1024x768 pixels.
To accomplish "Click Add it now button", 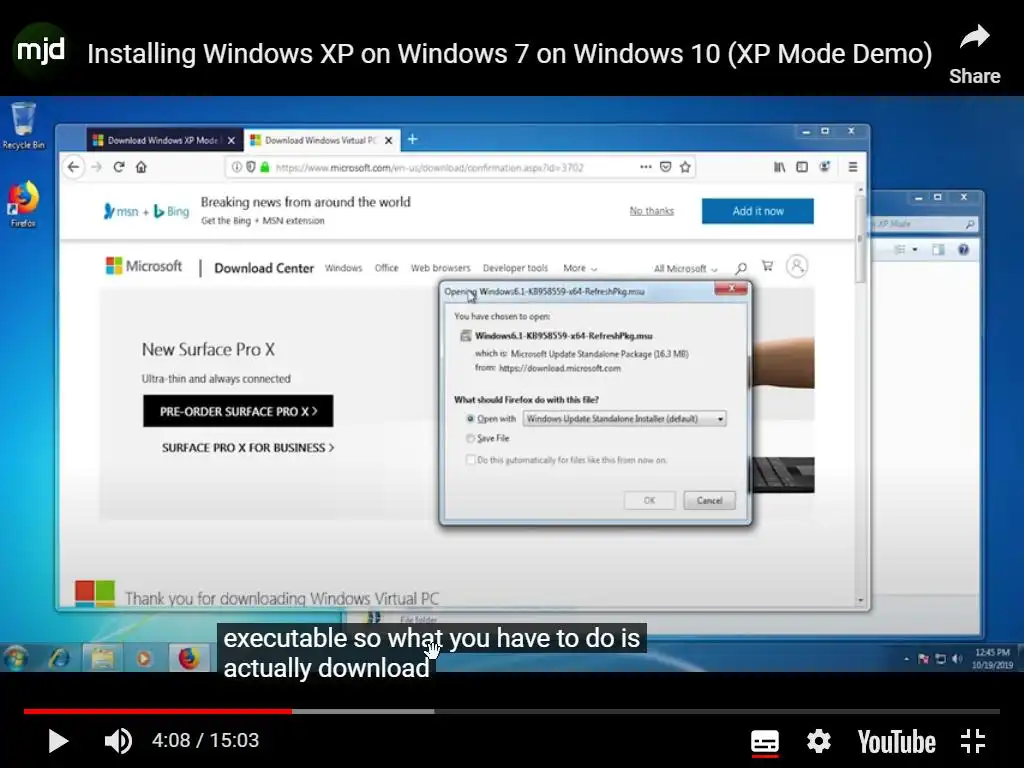I will point(758,211).
